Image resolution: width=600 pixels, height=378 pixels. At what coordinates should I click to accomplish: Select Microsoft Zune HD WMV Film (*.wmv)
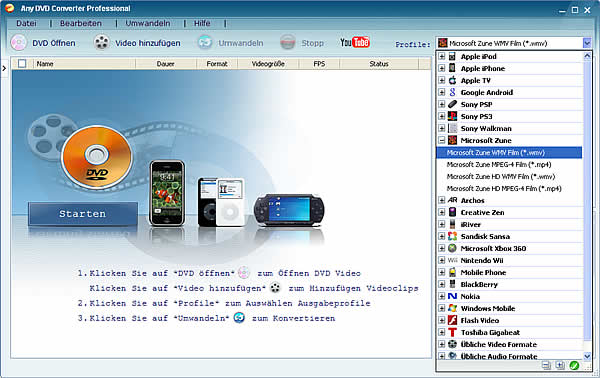(x=501, y=176)
